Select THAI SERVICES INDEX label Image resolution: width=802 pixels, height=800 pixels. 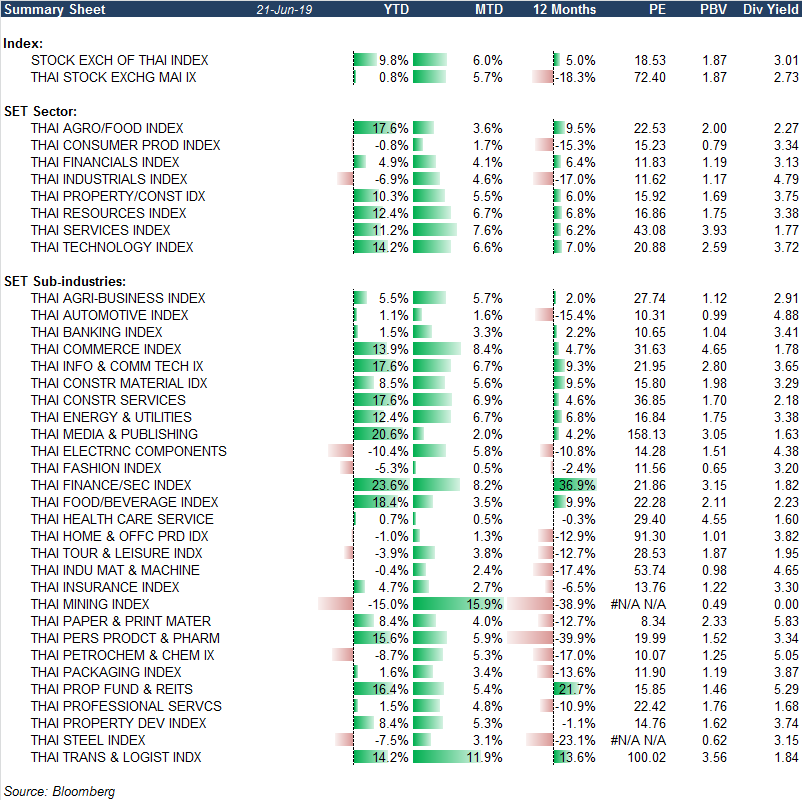coord(100,230)
